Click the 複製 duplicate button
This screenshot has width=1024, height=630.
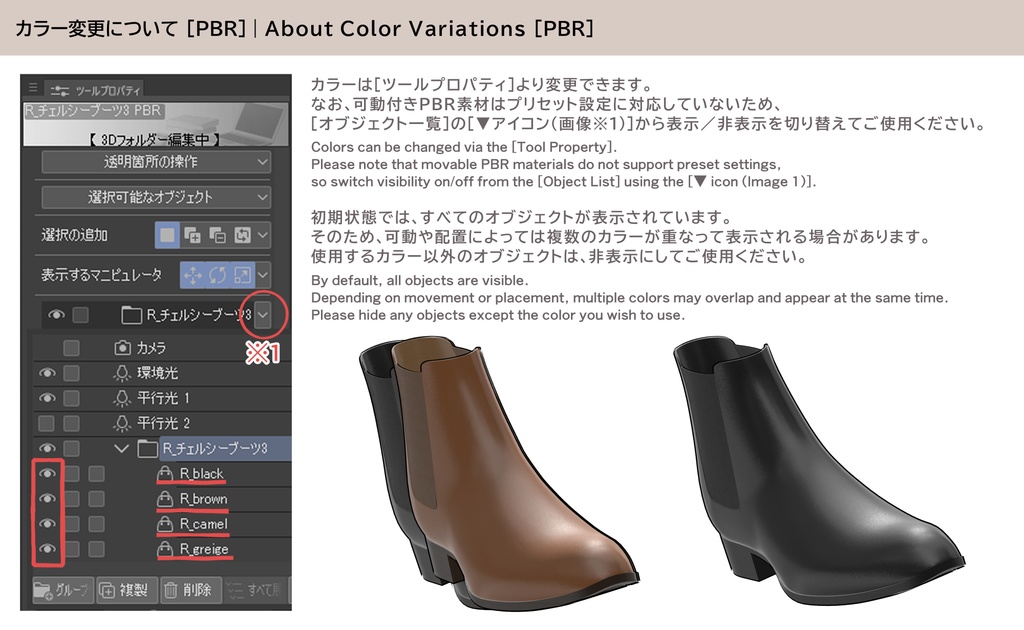tap(127, 588)
